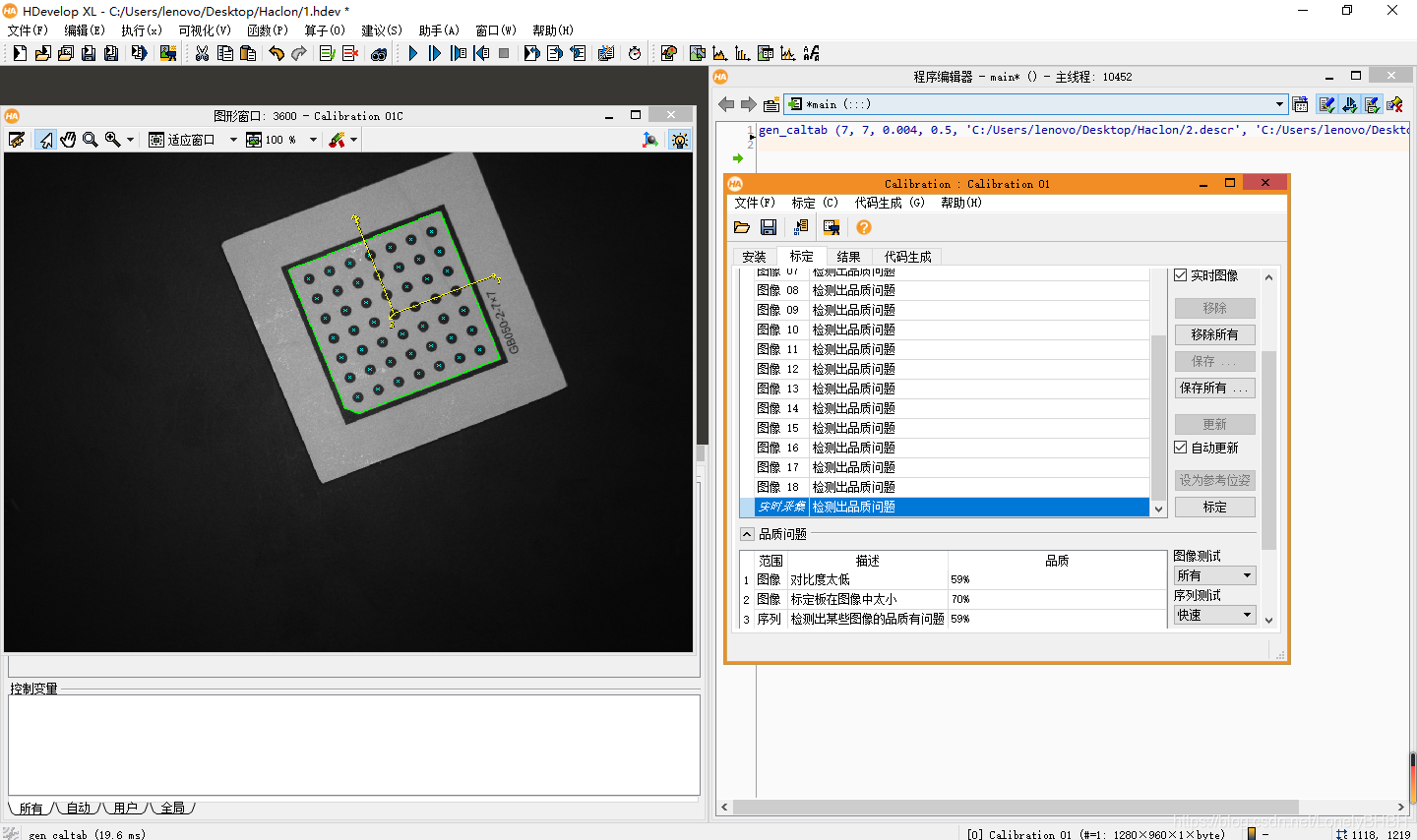The width and height of the screenshot is (1417, 840).
Task: Expand the color paint tool dropdown arrow
Action: coord(353,140)
